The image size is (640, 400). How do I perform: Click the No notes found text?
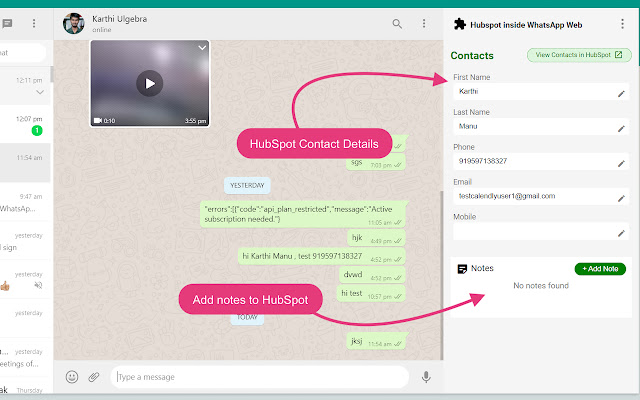point(541,286)
